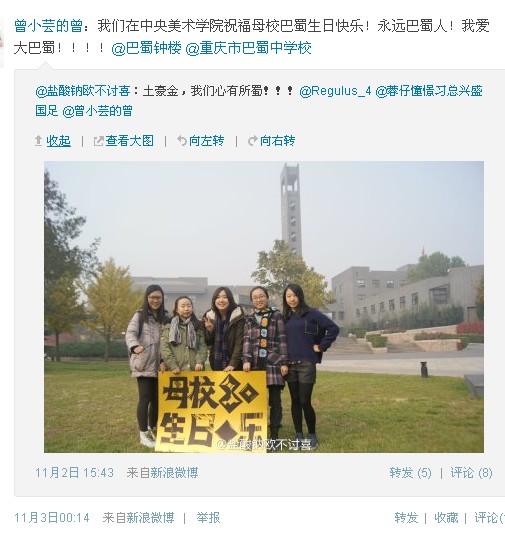The image size is (505, 533).
Task: Favorite the post using 收藏
Action: point(446,518)
